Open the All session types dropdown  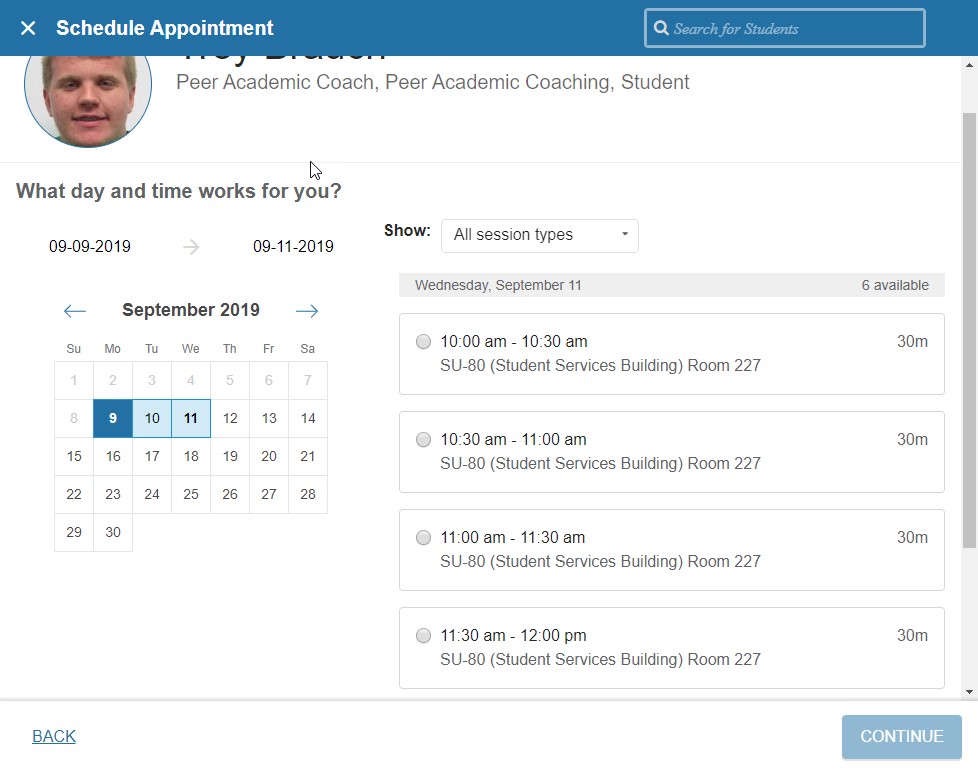[540, 236]
